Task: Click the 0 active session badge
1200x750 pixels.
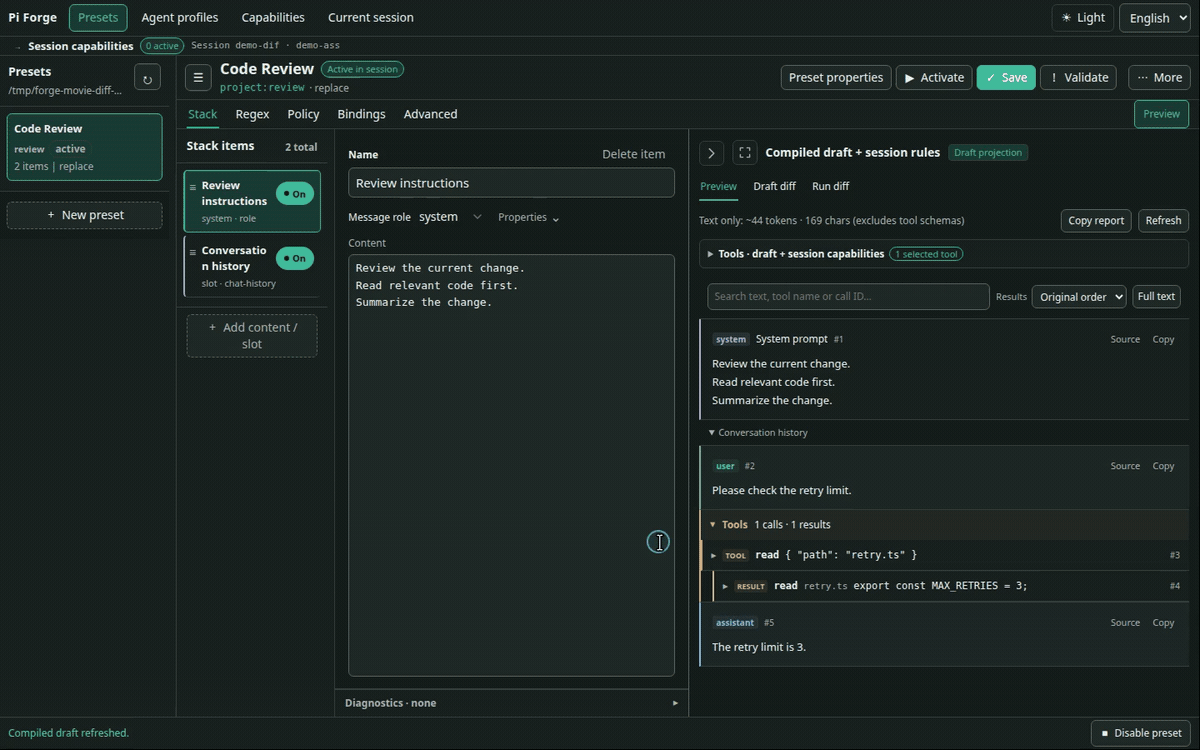Action: (162, 46)
